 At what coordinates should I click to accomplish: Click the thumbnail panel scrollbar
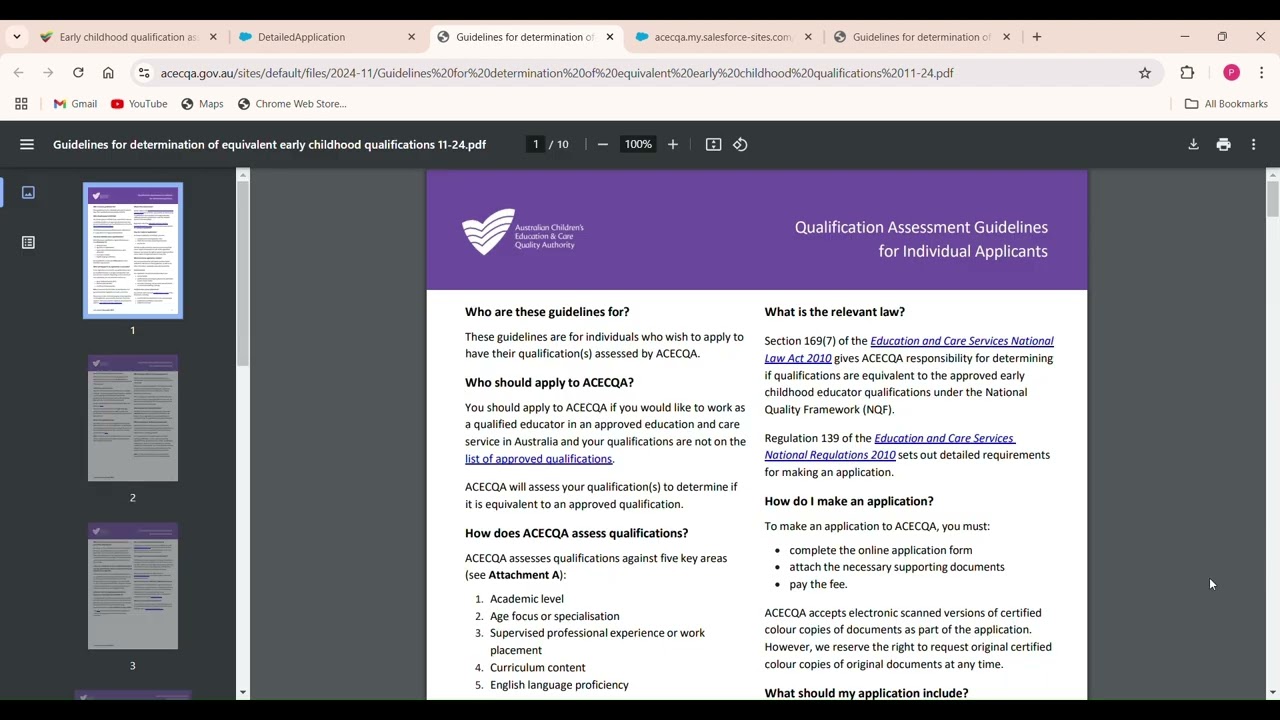coord(242,275)
